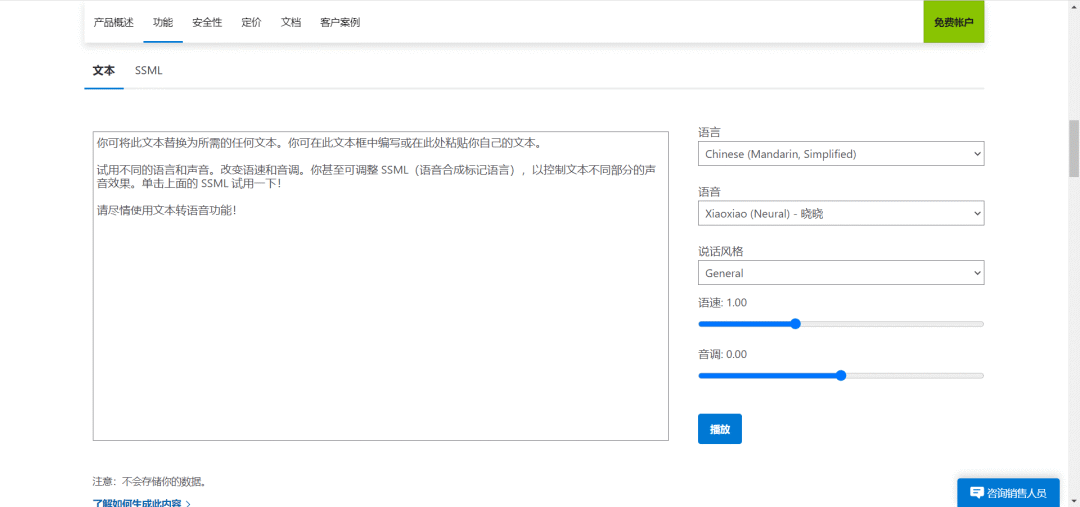Open the 定价 navigation item
The image size is (1080, 507).
(x=251, y=22)
